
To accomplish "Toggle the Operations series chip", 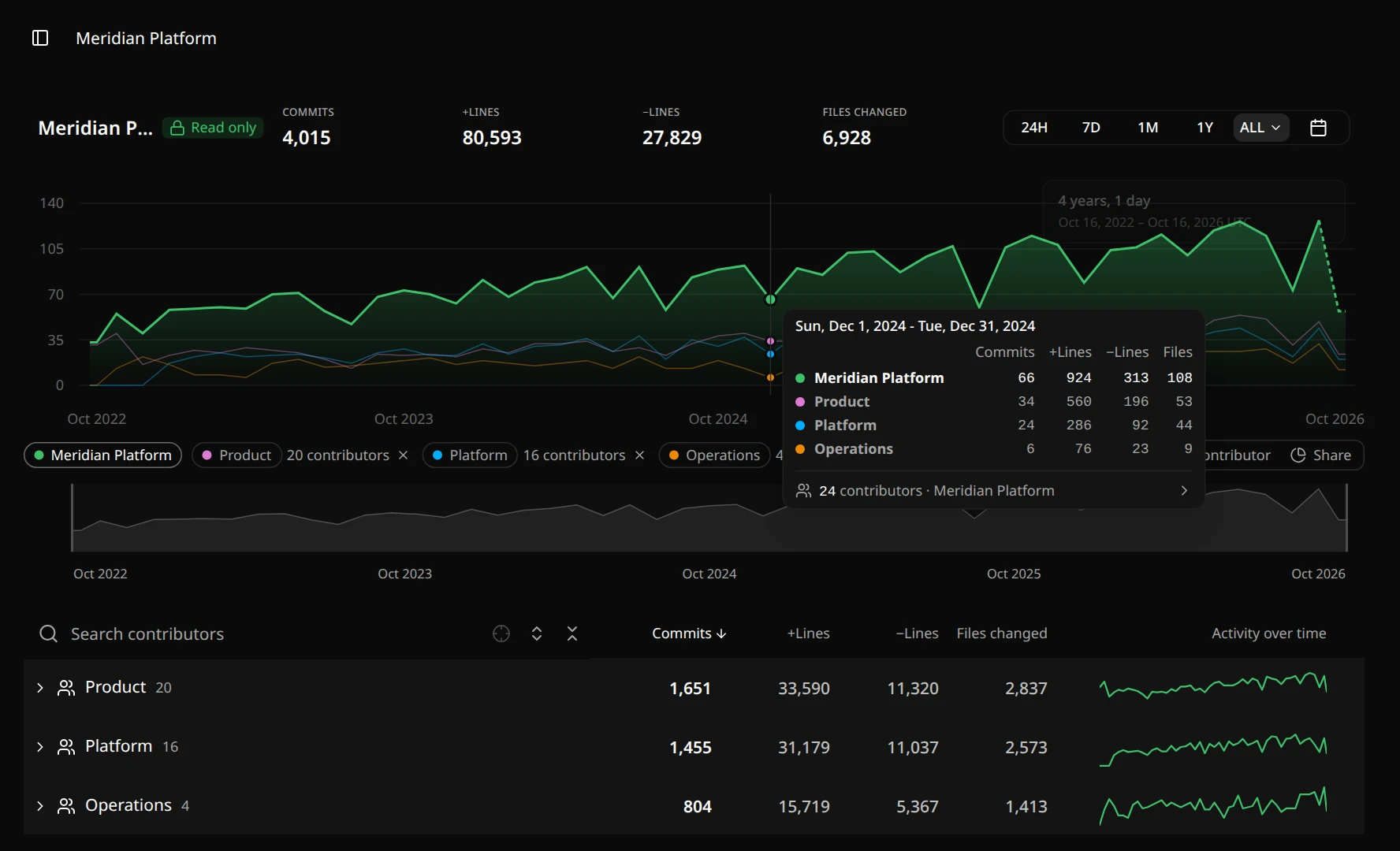I will click(715, 455).
